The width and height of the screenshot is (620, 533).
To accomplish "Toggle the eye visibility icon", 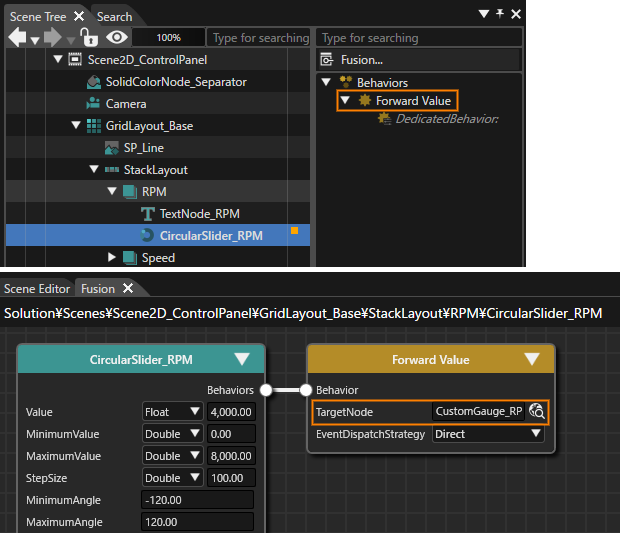I will (117, 38).
